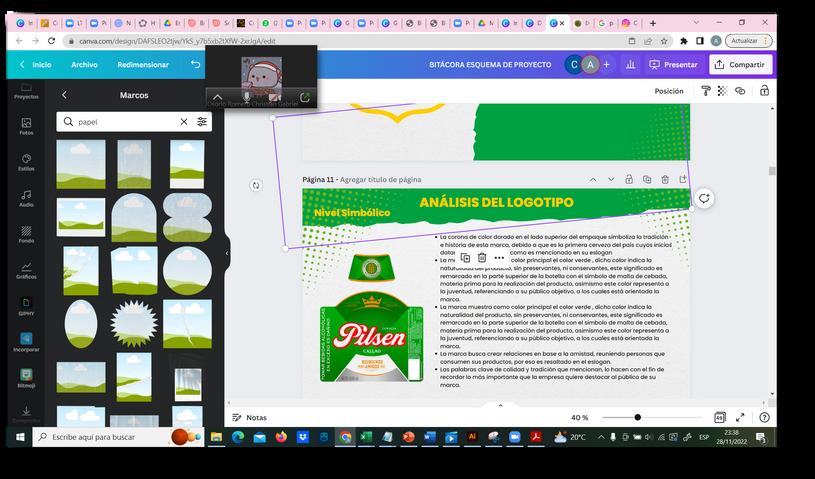The image size is (815, 479).
Task: Open the Archivo menu
Action: [x=84, y=64]
